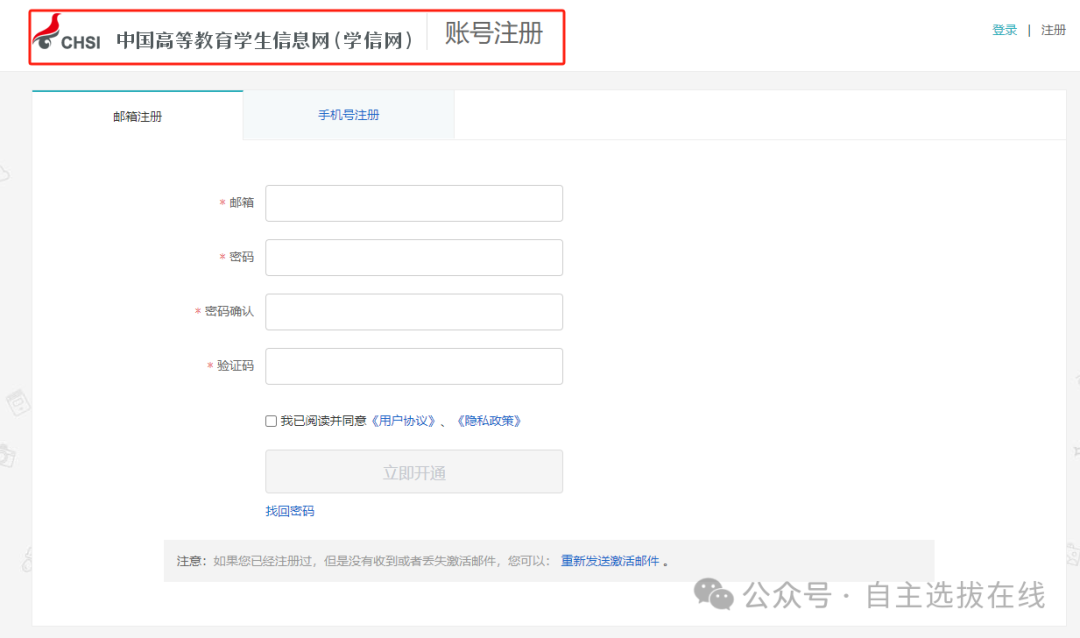Image resolution: width=1080 pixels, height=638 pixels.
Task: Follow the 找回密码 link
Action: [289, 511]
